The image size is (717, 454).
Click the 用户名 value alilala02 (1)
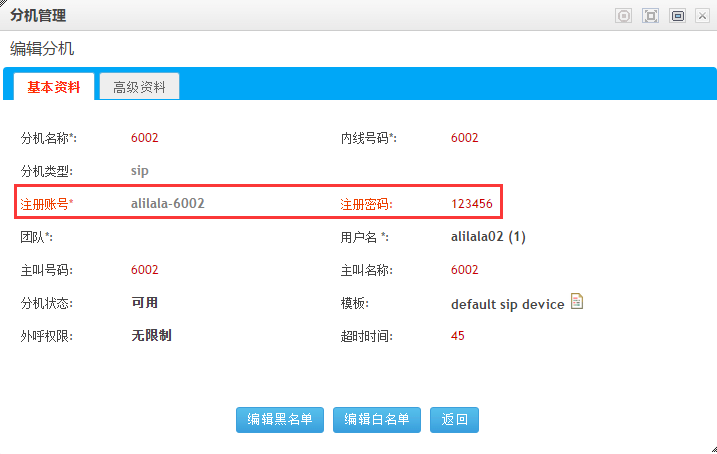coord(488,237)
